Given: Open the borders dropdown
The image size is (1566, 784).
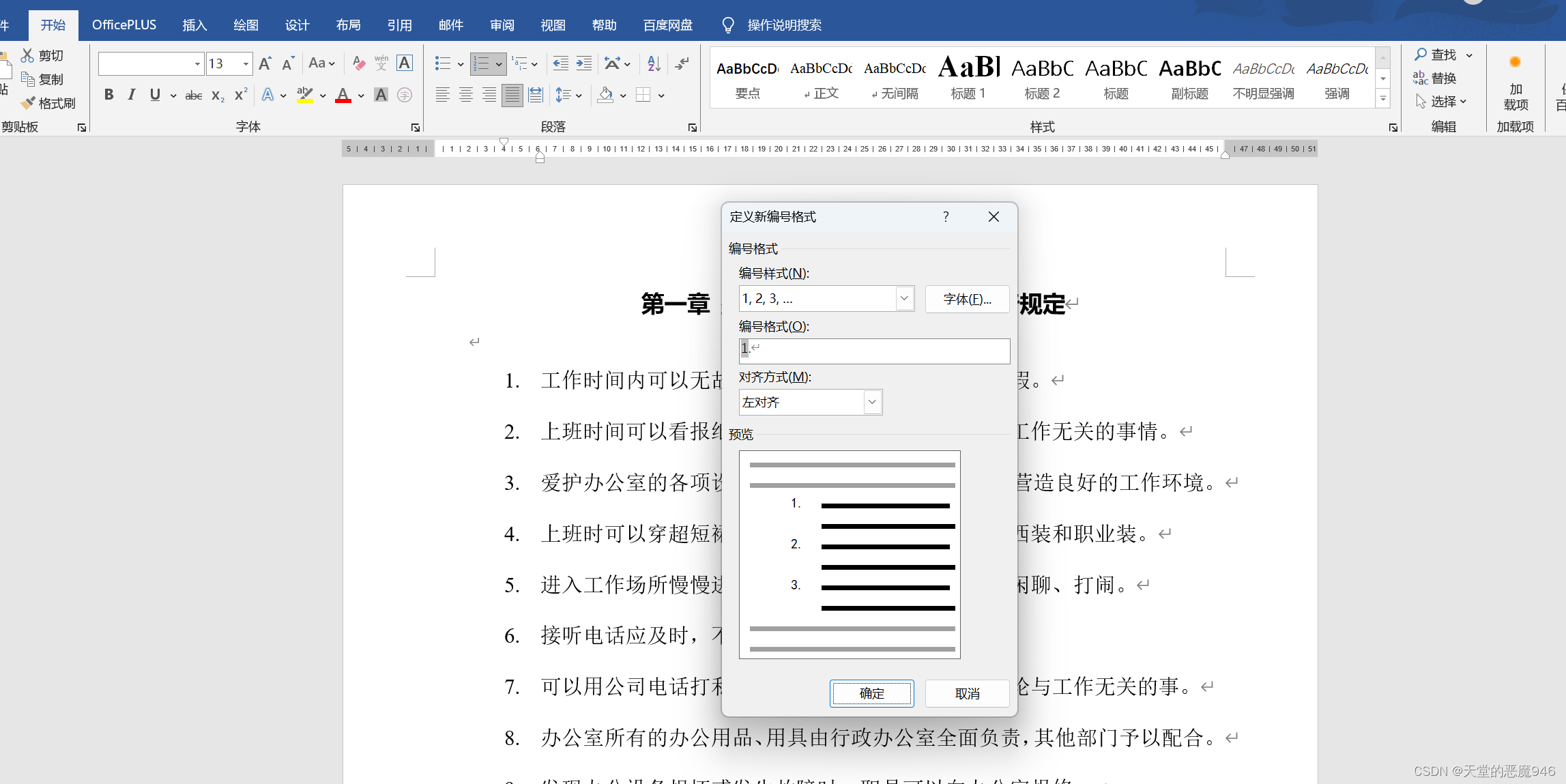Looking at the screenshot, I should coord(661,96).
